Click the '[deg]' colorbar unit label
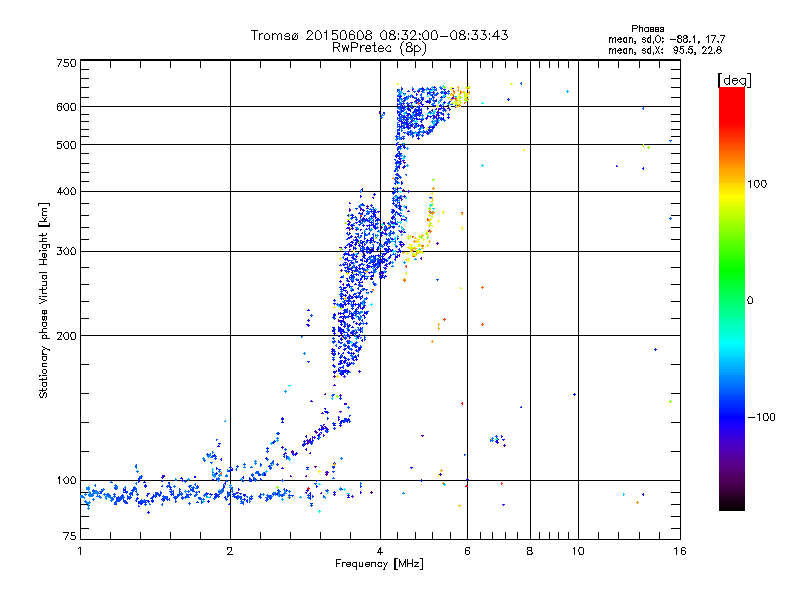 (734, 81)
